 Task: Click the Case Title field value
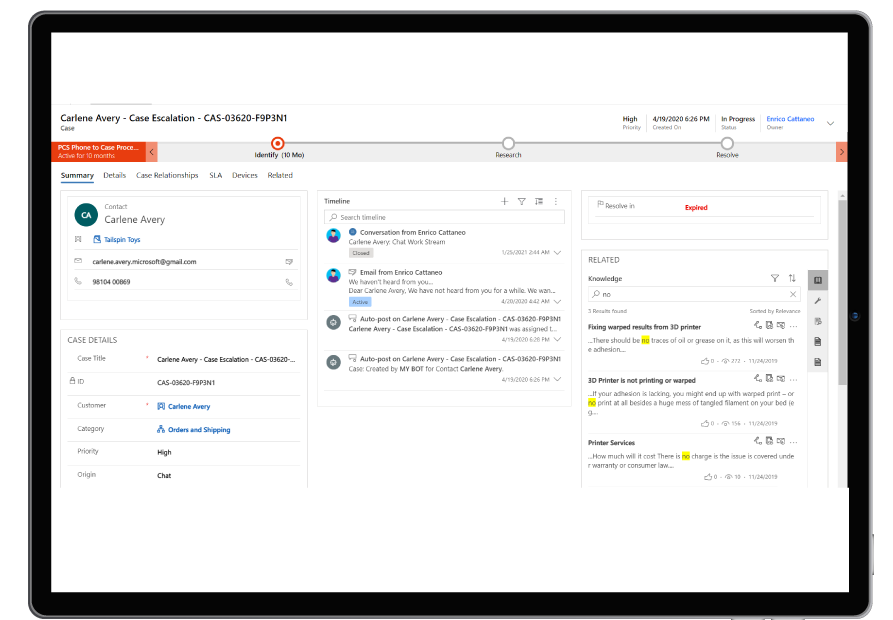point(226,360)
